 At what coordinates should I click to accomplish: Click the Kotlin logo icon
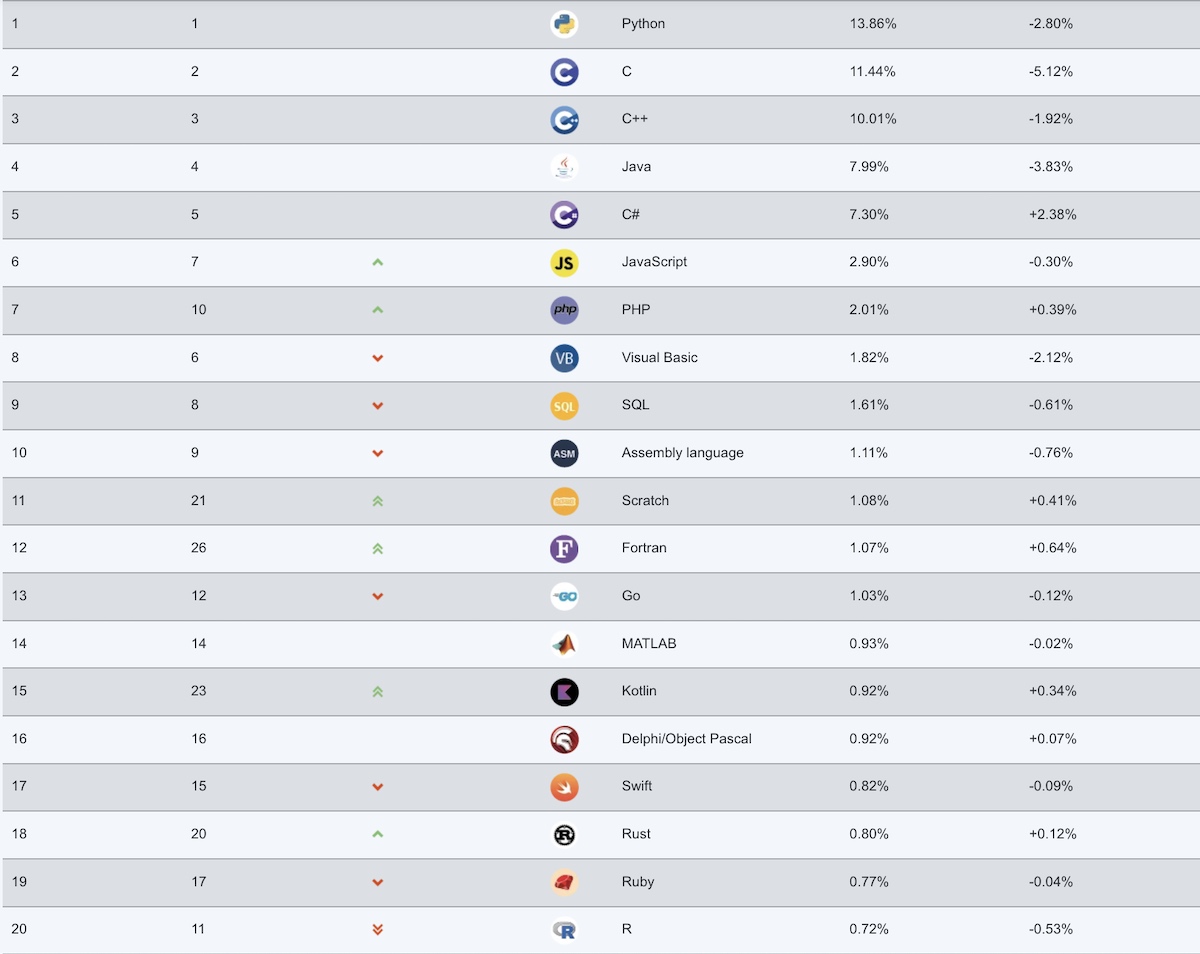point(564,691)
